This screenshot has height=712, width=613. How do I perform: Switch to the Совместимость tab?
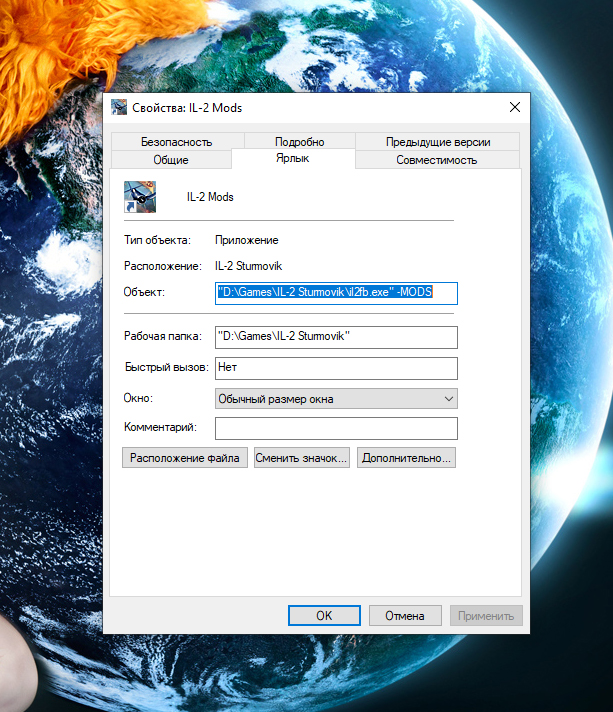coord(437,160)
